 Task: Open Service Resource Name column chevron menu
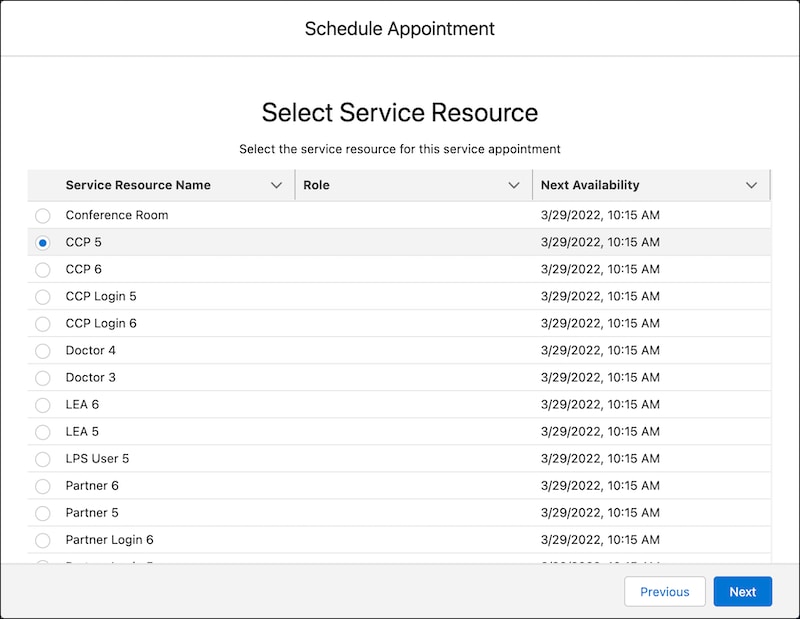(277, 185)
